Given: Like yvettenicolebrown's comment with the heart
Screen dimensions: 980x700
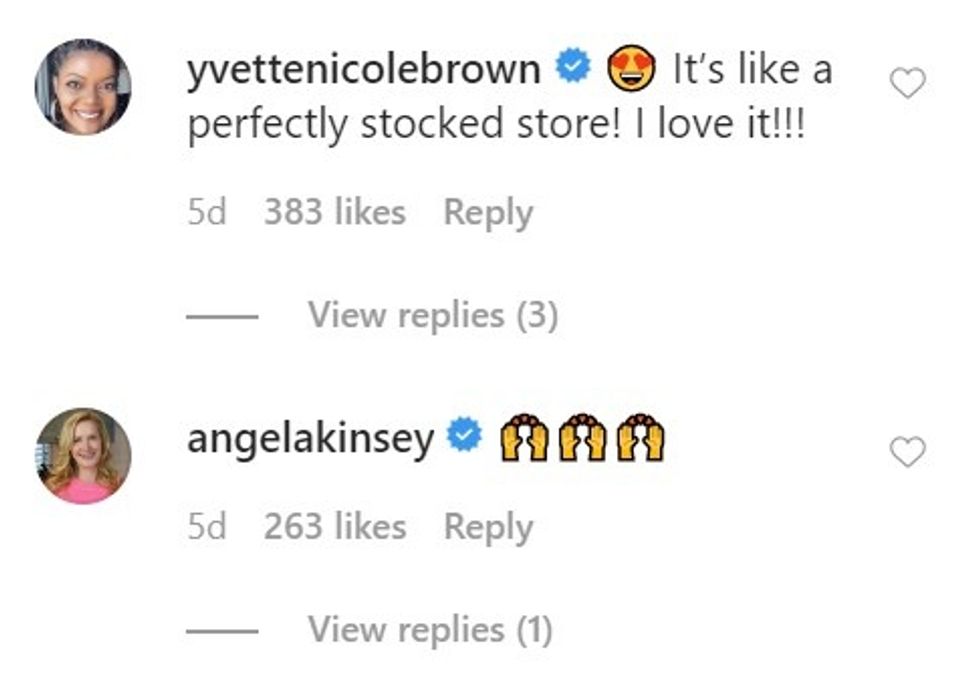Looking at the screenshot, I should (907, 85).
